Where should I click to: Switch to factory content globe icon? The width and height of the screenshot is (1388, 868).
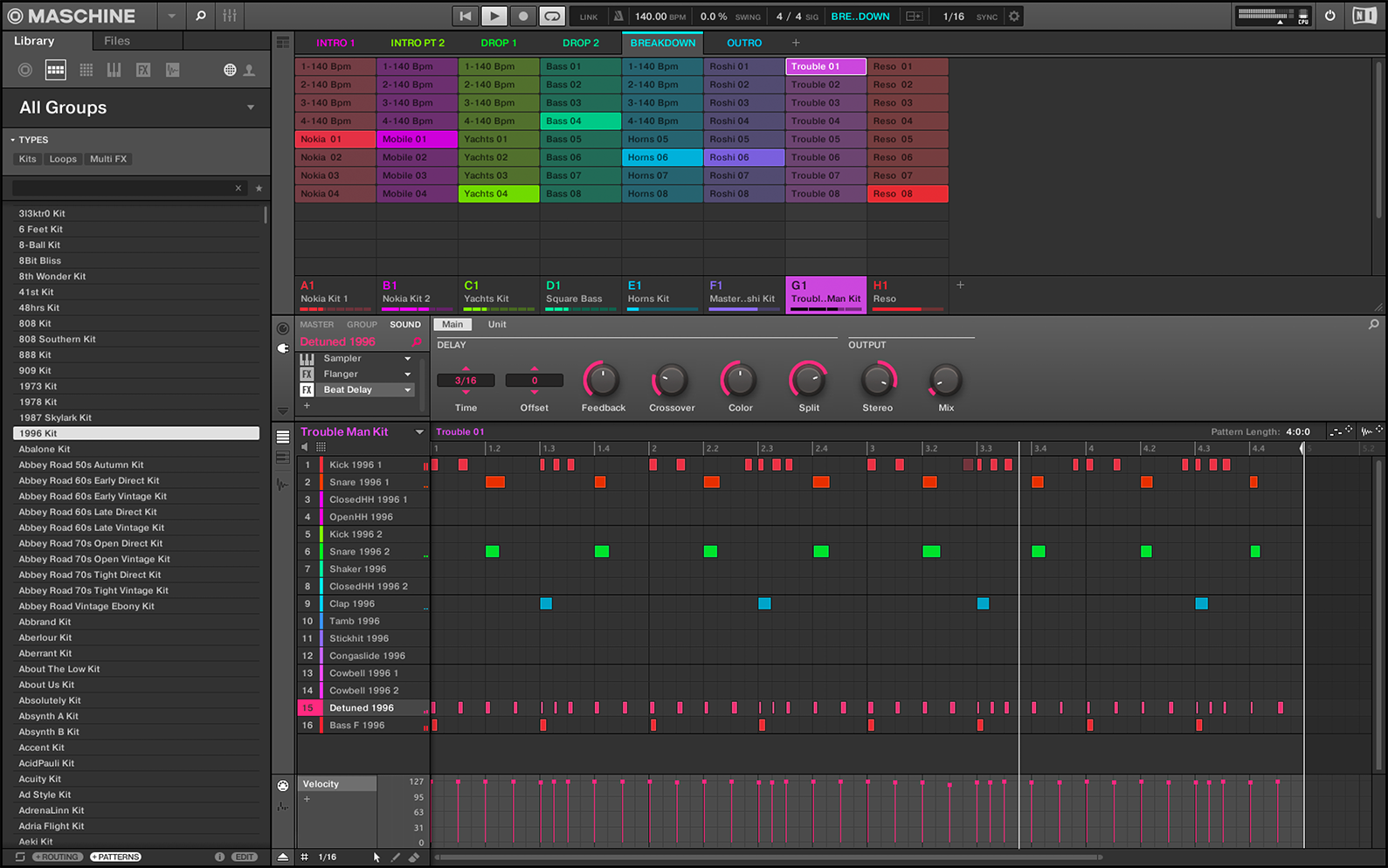(x=230, y=70)
